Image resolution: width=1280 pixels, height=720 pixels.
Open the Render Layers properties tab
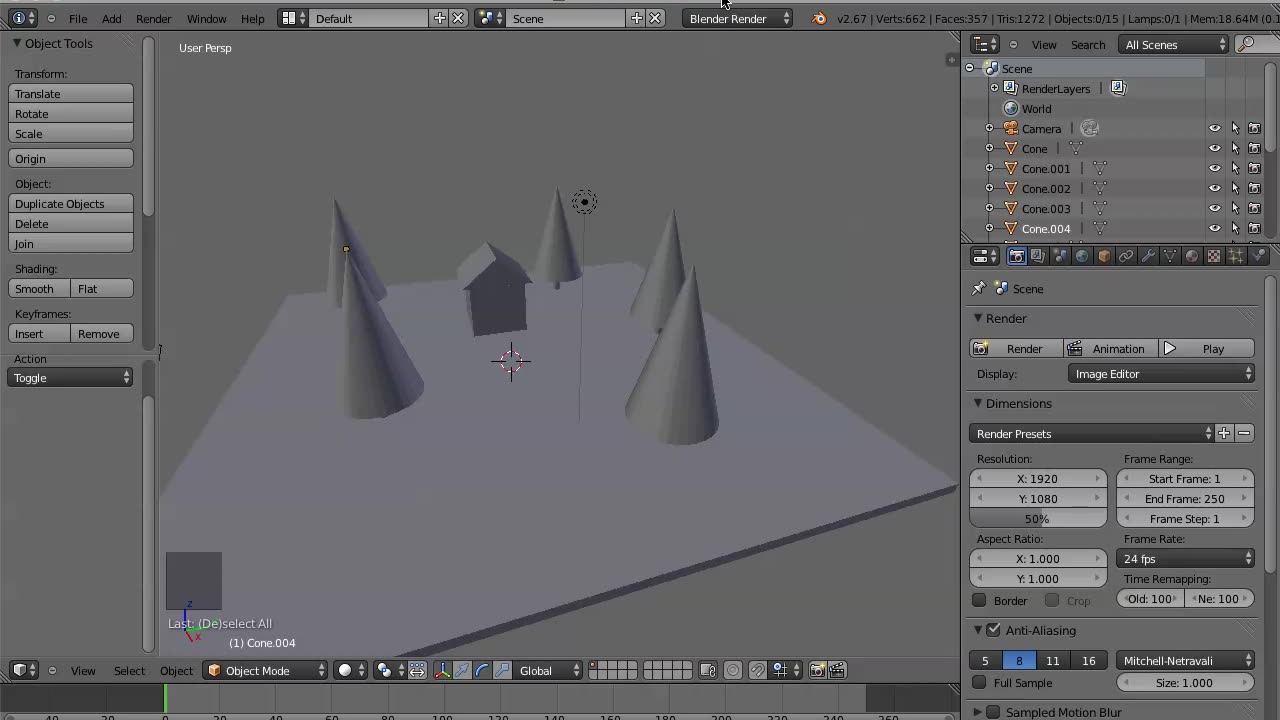point(1038,257)
